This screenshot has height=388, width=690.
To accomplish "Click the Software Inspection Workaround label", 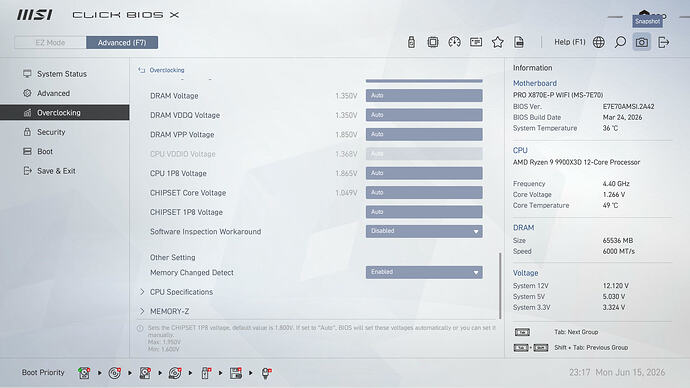I will pyautogui.click(x=205, y=231).
